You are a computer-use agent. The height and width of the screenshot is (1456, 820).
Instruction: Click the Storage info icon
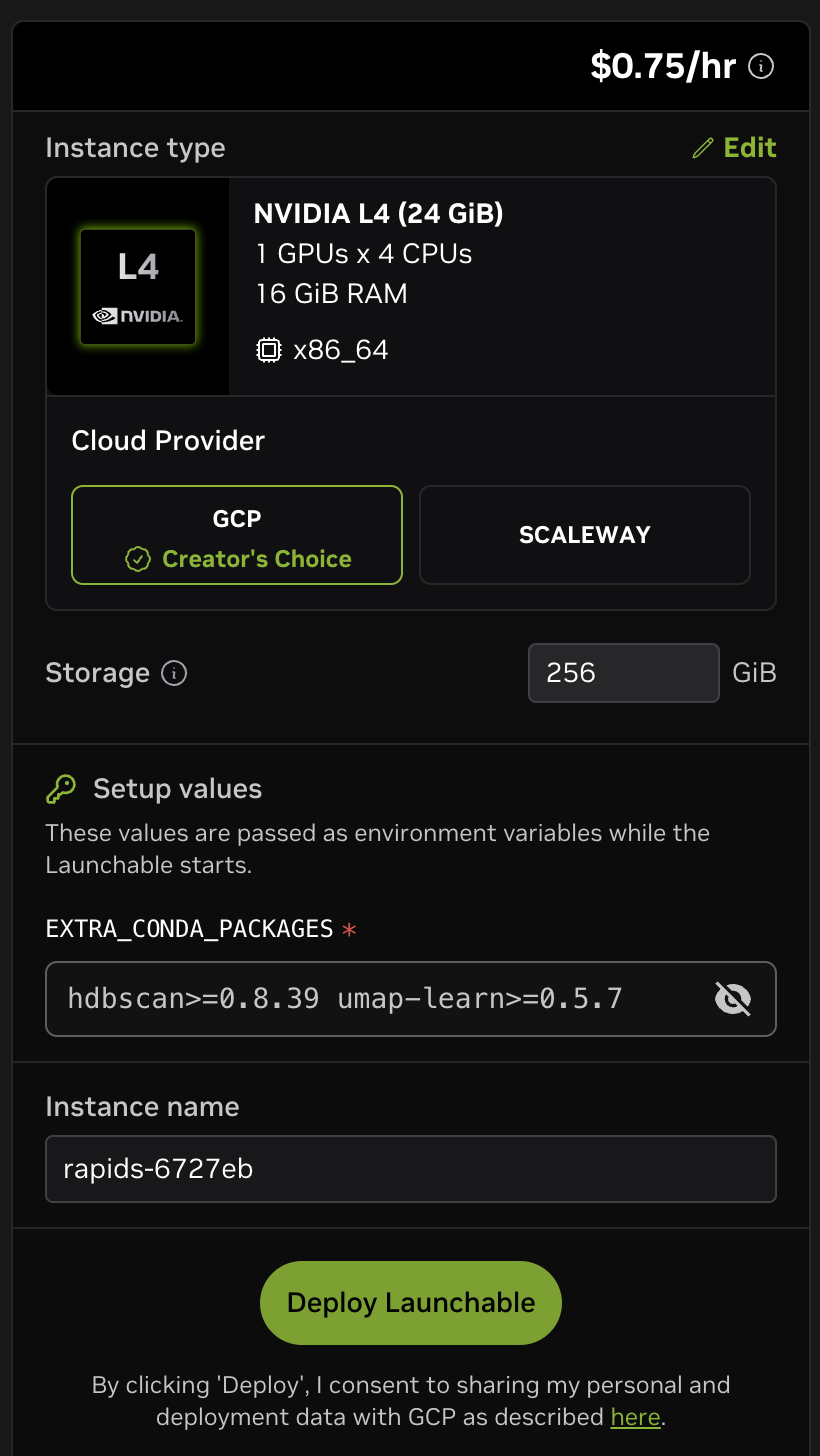coord(174,673)
